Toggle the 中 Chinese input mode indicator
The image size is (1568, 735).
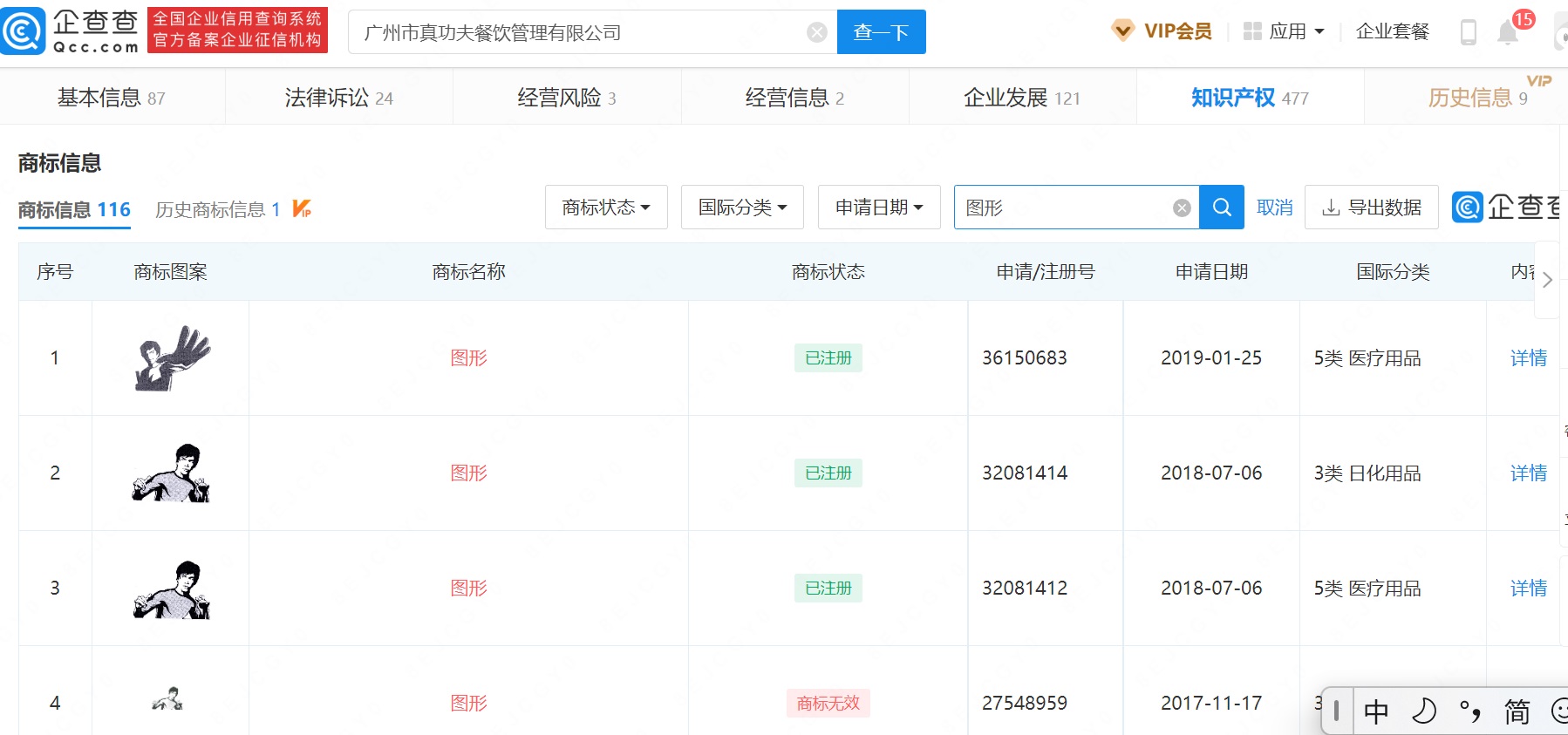(x=1376, y=712)
